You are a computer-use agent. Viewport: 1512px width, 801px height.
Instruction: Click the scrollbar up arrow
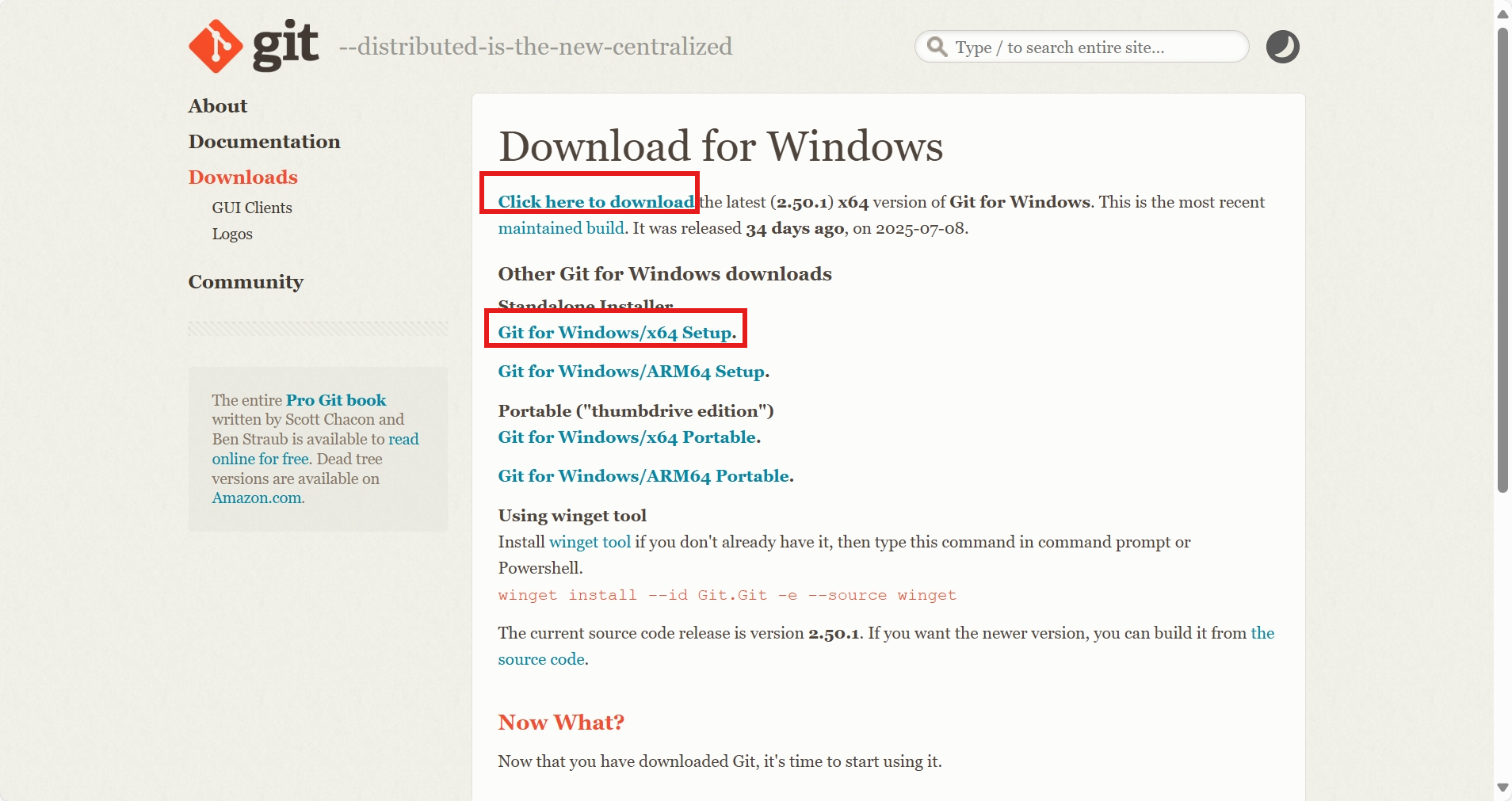(x=1502, y=13)
